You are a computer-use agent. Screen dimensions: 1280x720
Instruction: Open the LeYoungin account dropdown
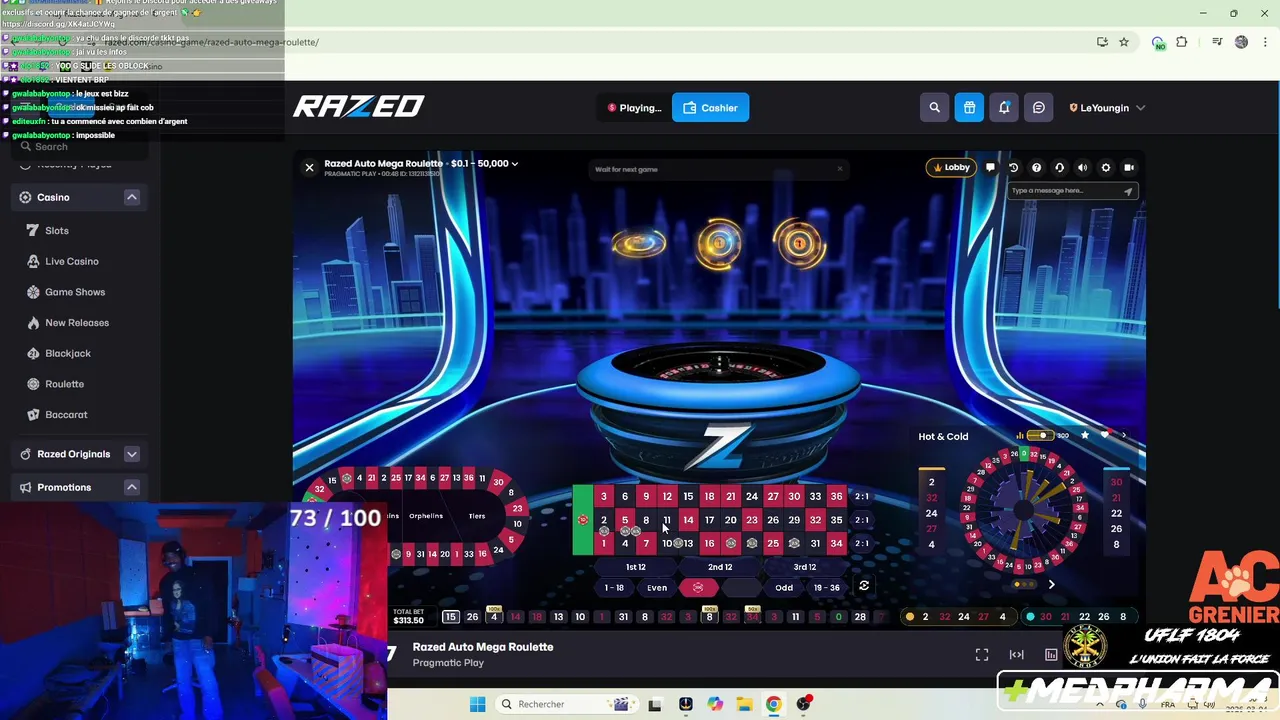[1107, 108]
